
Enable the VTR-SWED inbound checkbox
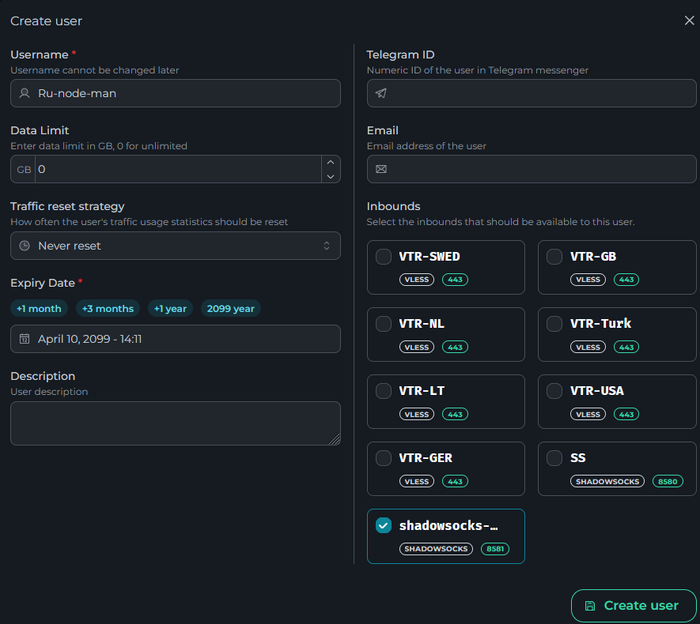384,257
